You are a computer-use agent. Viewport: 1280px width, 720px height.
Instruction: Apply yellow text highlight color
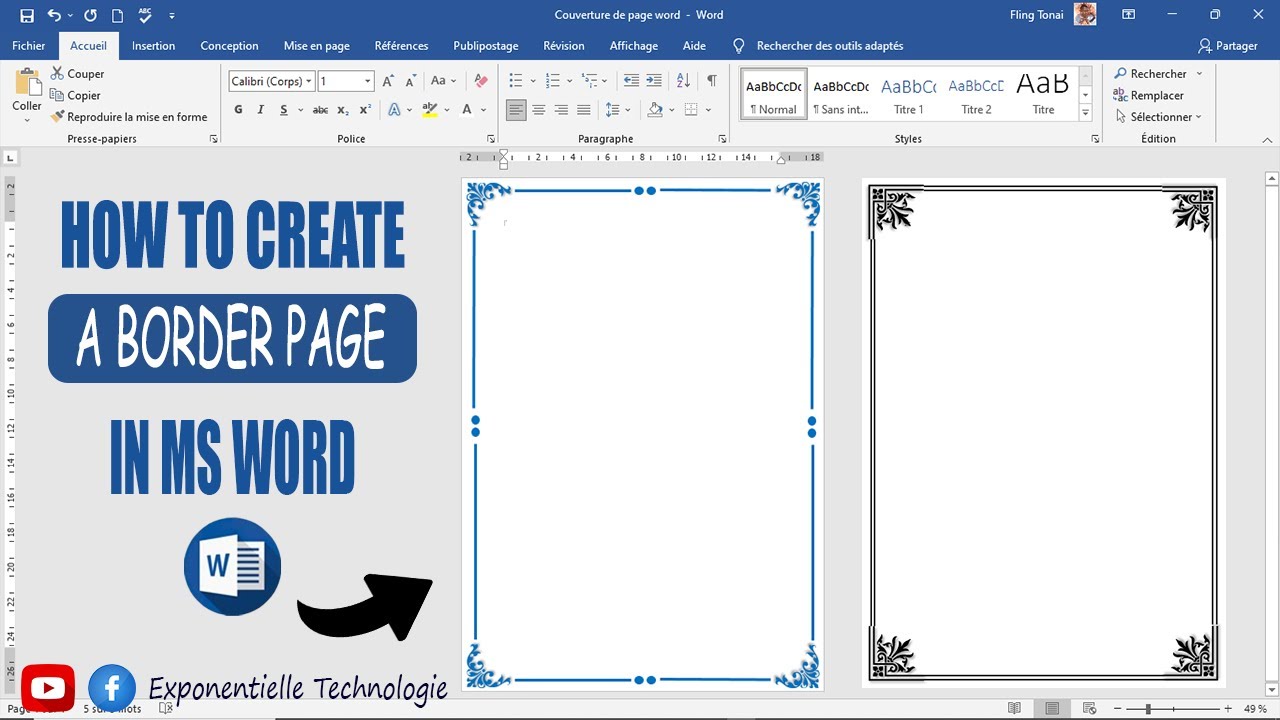pos(430,110)
